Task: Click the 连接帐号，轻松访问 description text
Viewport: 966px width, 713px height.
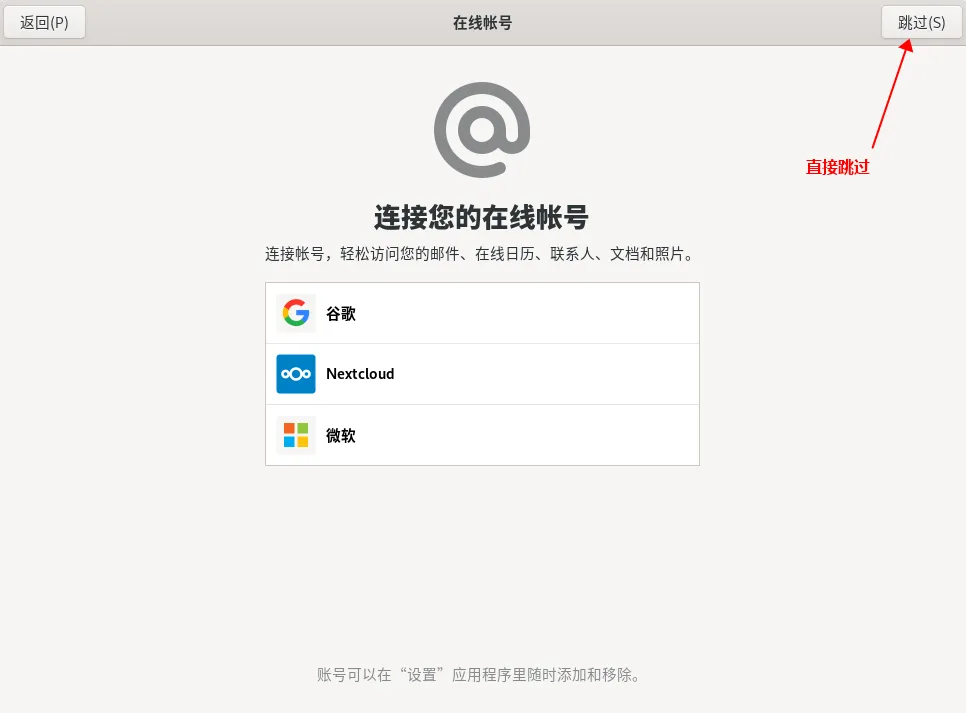Action: pos(481,254)
